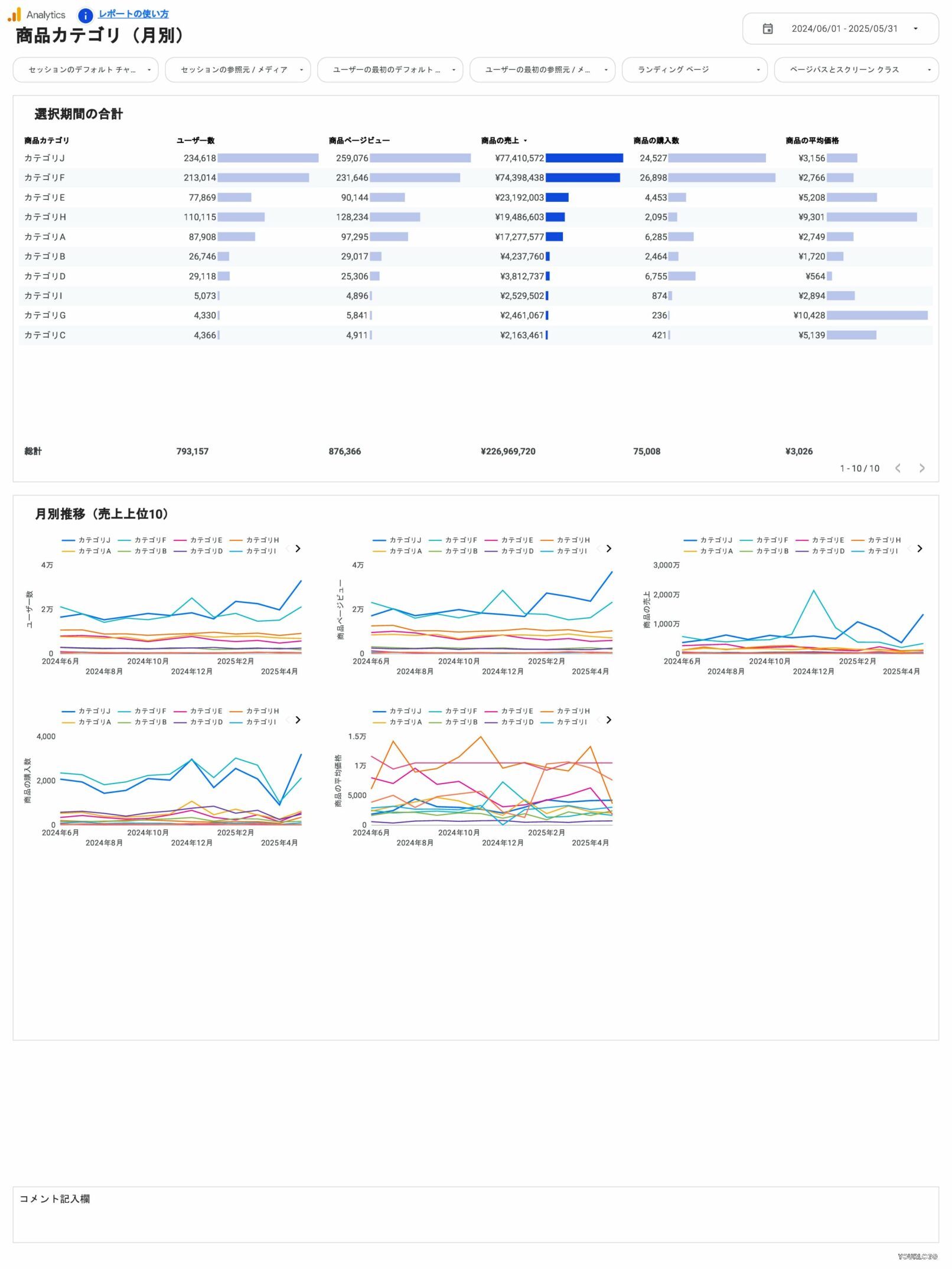The width and height of the screenshot is (952, 1269).
Task: Advance legend on 商品の購入数 chart
Action: coord(298,720)
